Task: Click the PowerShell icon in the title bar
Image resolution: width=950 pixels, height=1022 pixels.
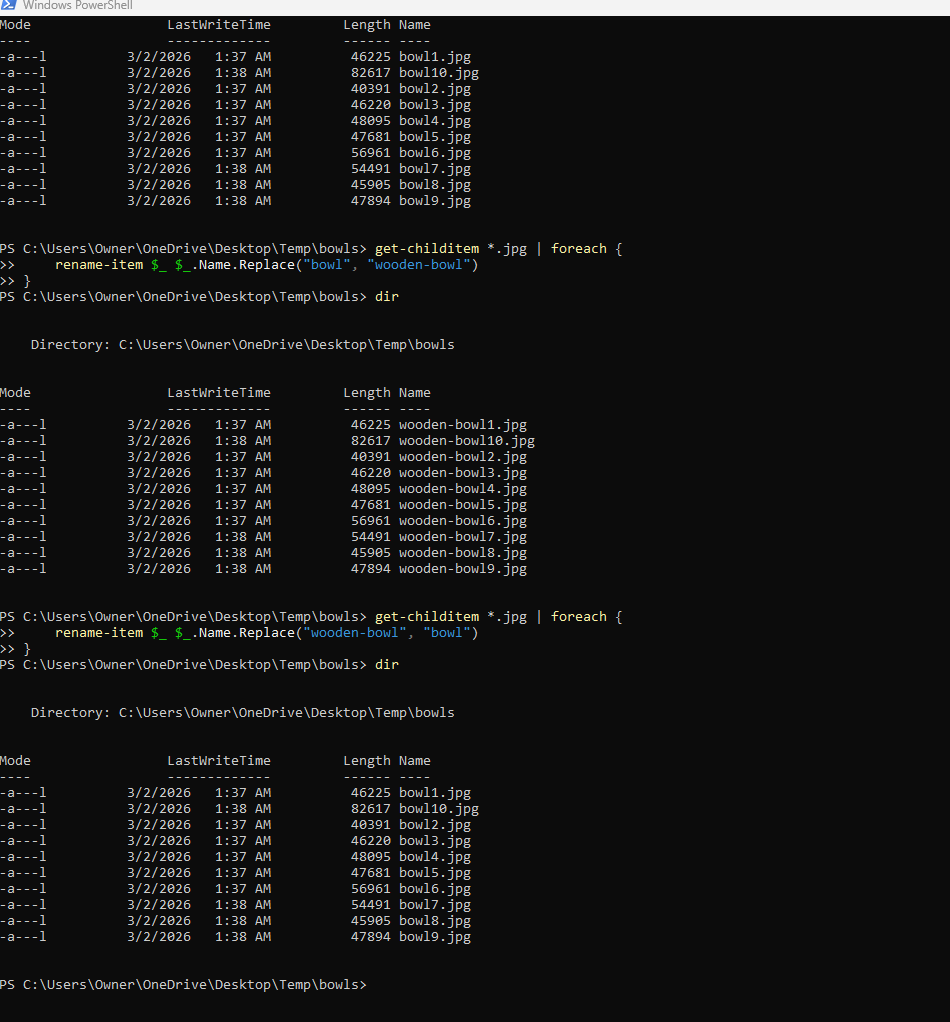Action: (x=8, y=6)
